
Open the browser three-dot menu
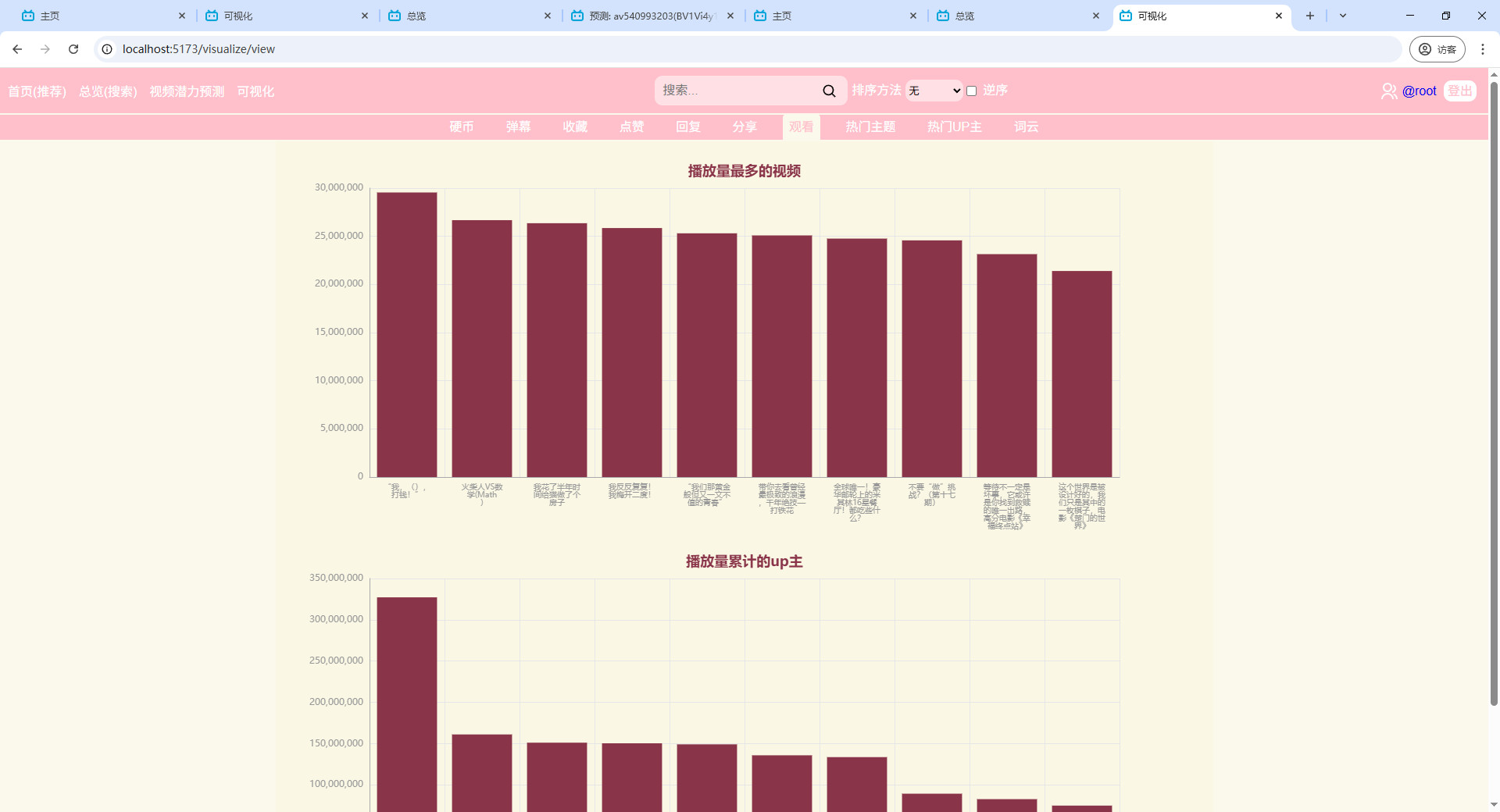[1483, 49]
